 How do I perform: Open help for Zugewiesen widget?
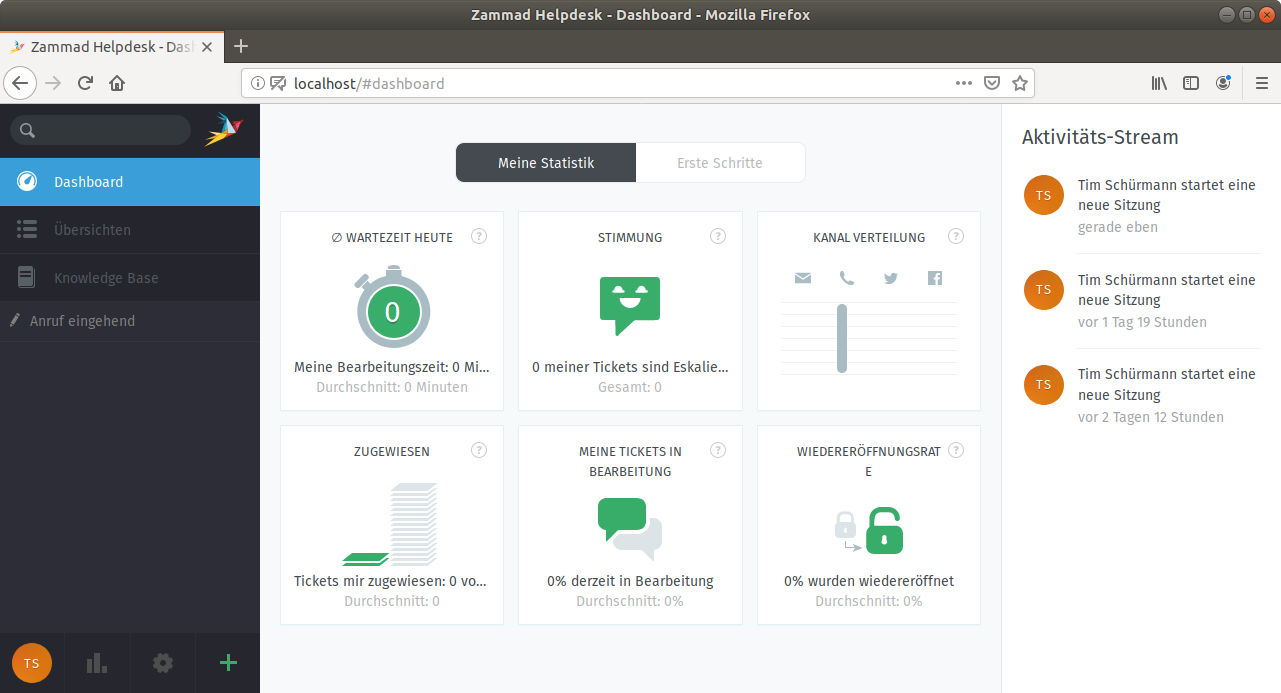(x=479, y=451)
